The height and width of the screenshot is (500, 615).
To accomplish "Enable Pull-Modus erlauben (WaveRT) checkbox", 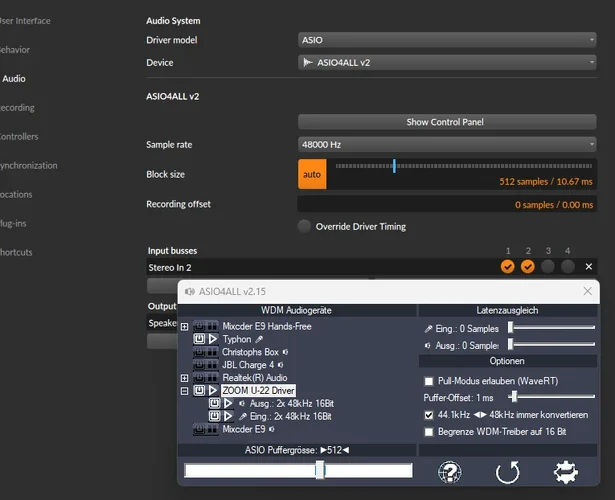I will (x=429, y=381).
